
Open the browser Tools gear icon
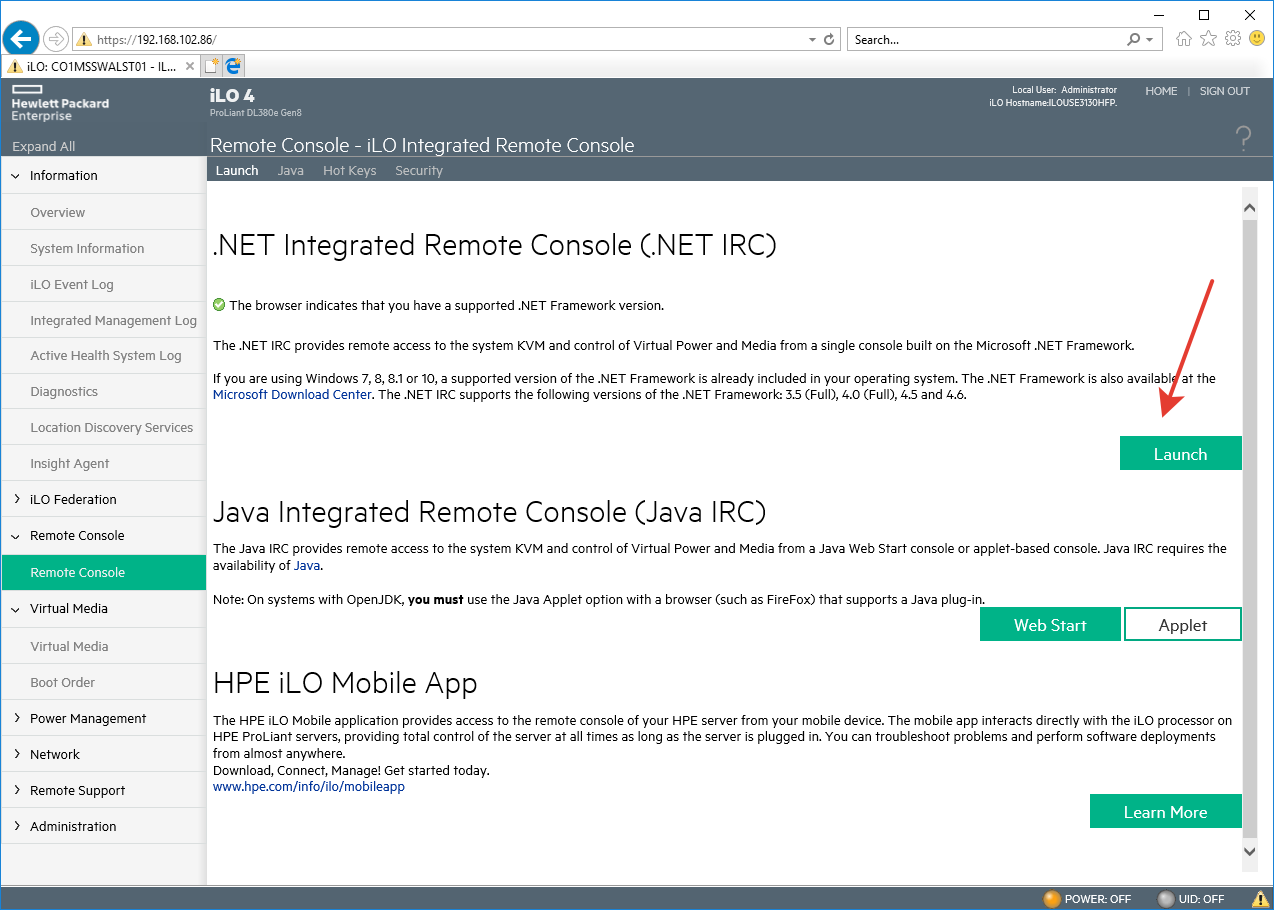click(1233, 39)
